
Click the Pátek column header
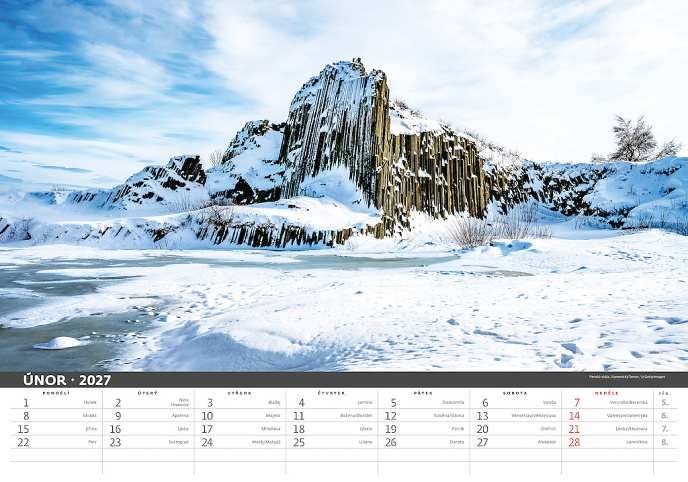[424, 393]
